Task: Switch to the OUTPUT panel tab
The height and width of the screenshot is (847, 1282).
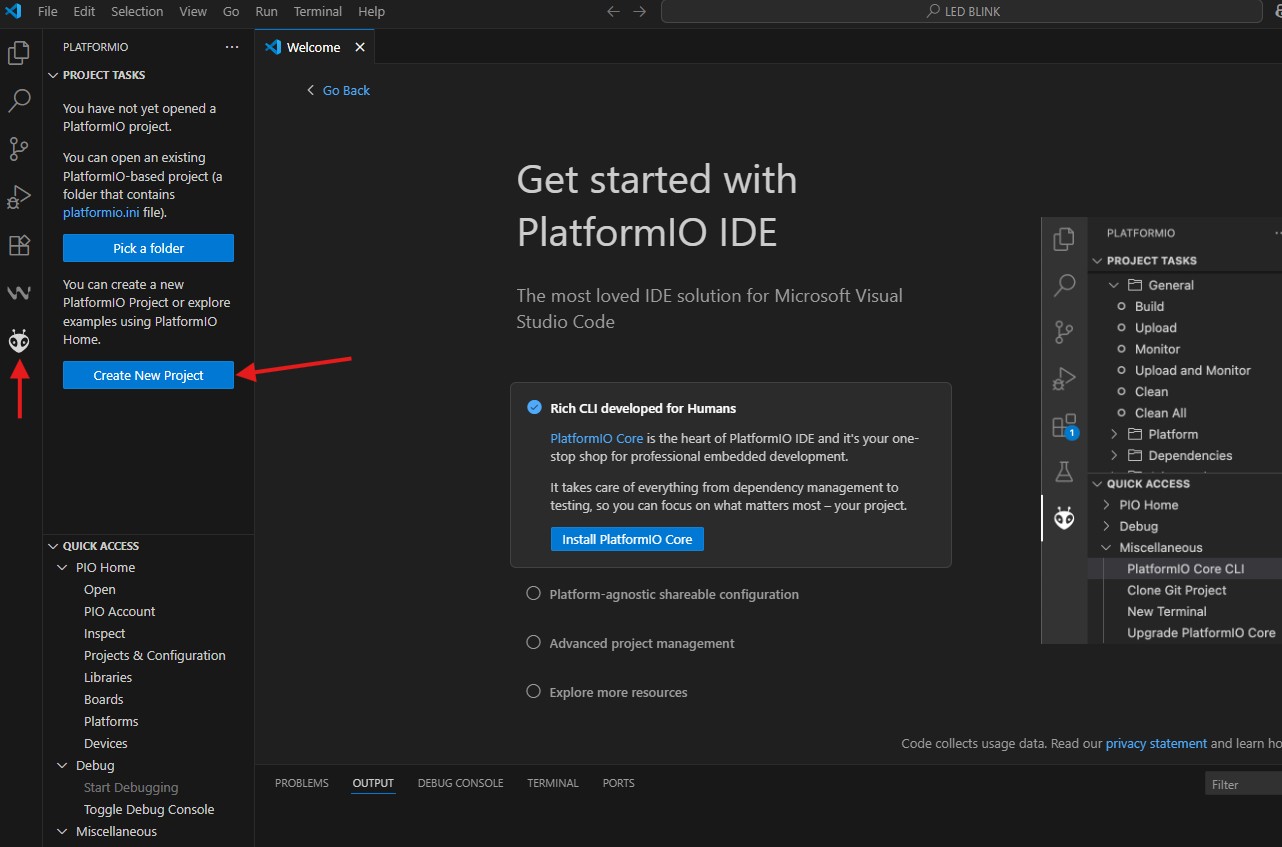Action: click(373, 783)
